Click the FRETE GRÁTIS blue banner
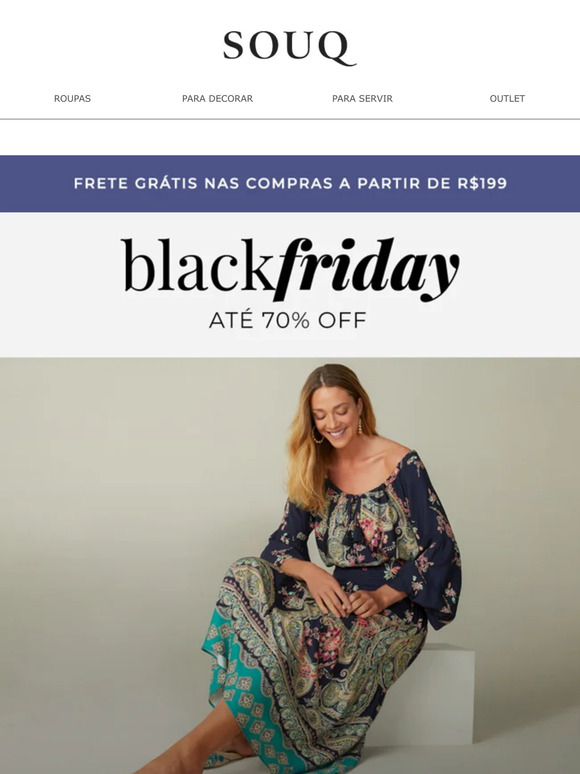This screenshot has height=774, width=580. (x=290, y=184)
